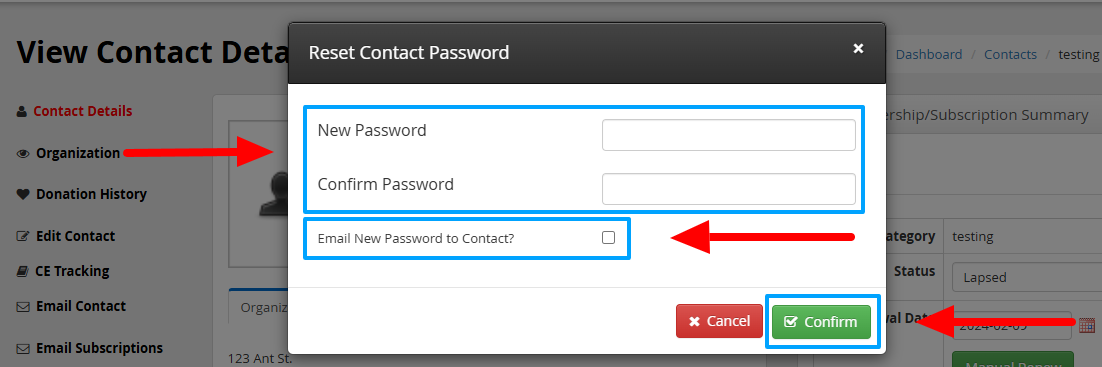Confirm the password reset
Viewport: 1102px width, 367px height.
(821, 322)
